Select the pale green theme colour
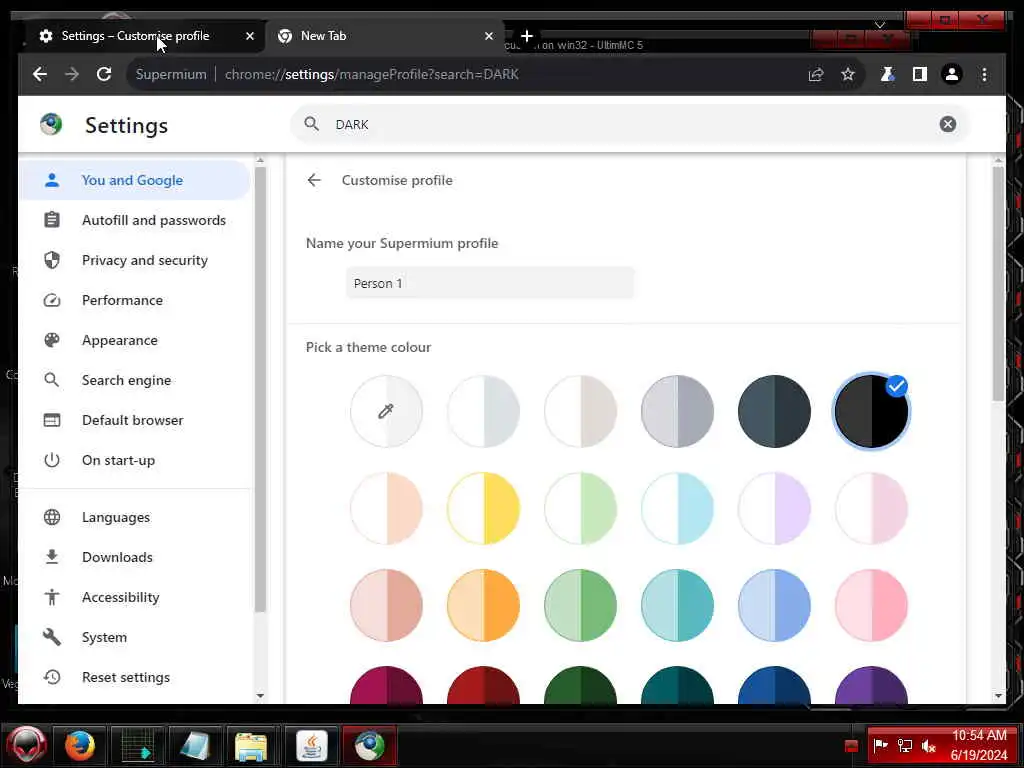 pyautogui.click(x=580, y=508)
